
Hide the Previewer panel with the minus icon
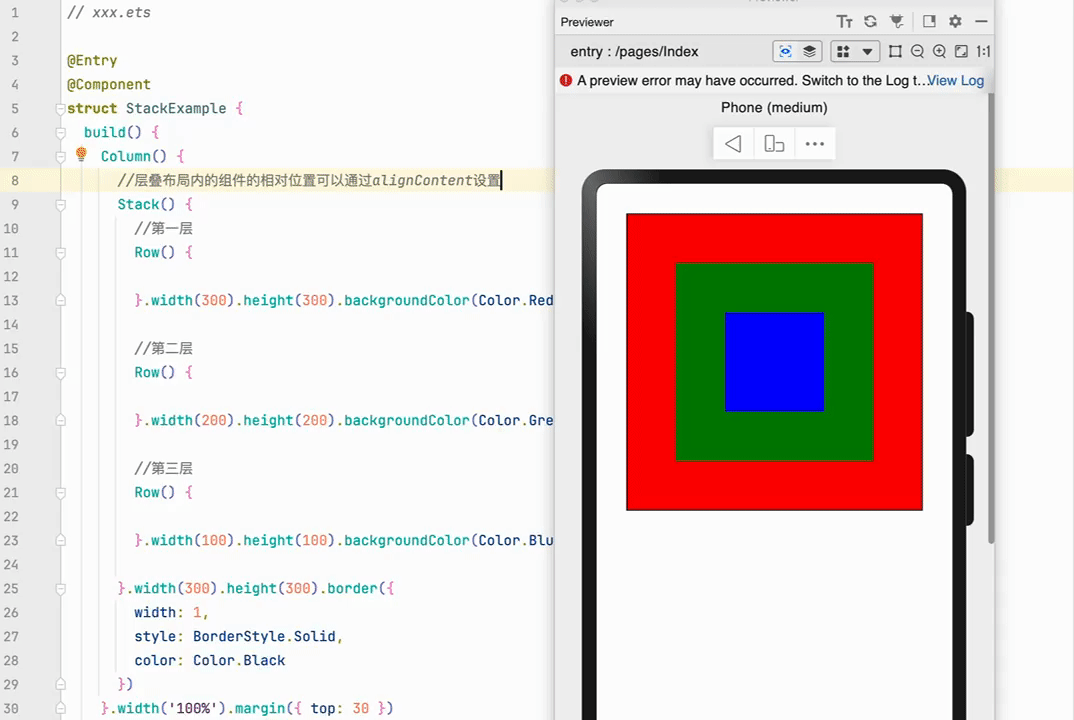click(x=982, y=22)
